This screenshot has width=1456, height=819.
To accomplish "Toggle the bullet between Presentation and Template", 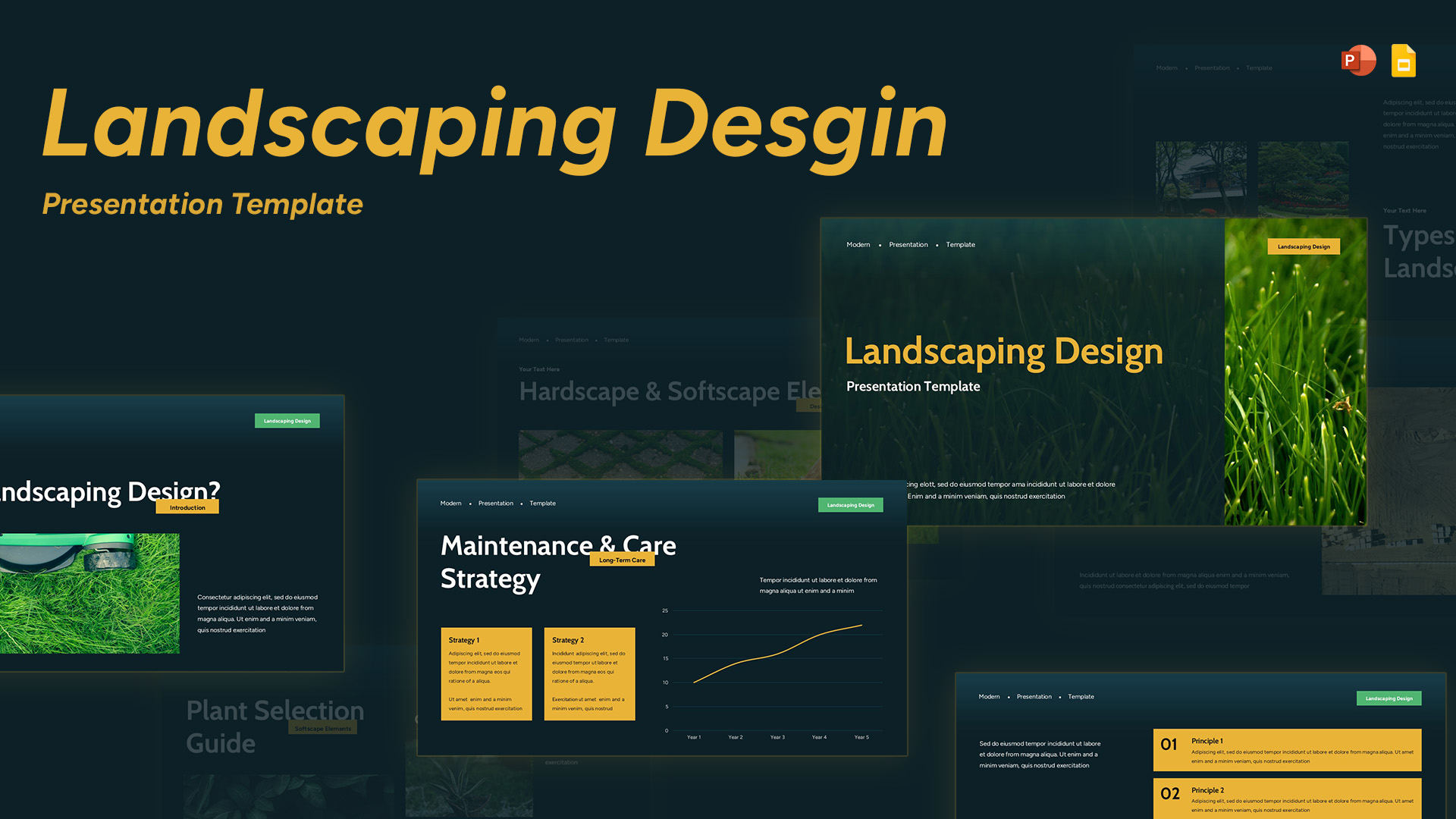I will pyautogui.click(x=938, y=244).
